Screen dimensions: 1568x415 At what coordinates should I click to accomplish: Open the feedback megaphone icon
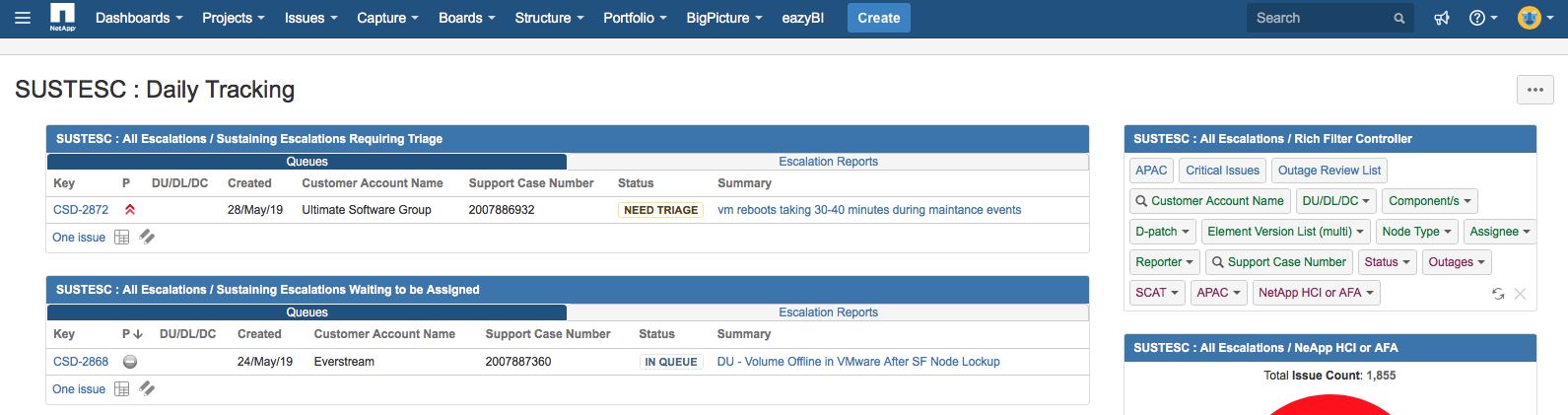point(1442,18)
